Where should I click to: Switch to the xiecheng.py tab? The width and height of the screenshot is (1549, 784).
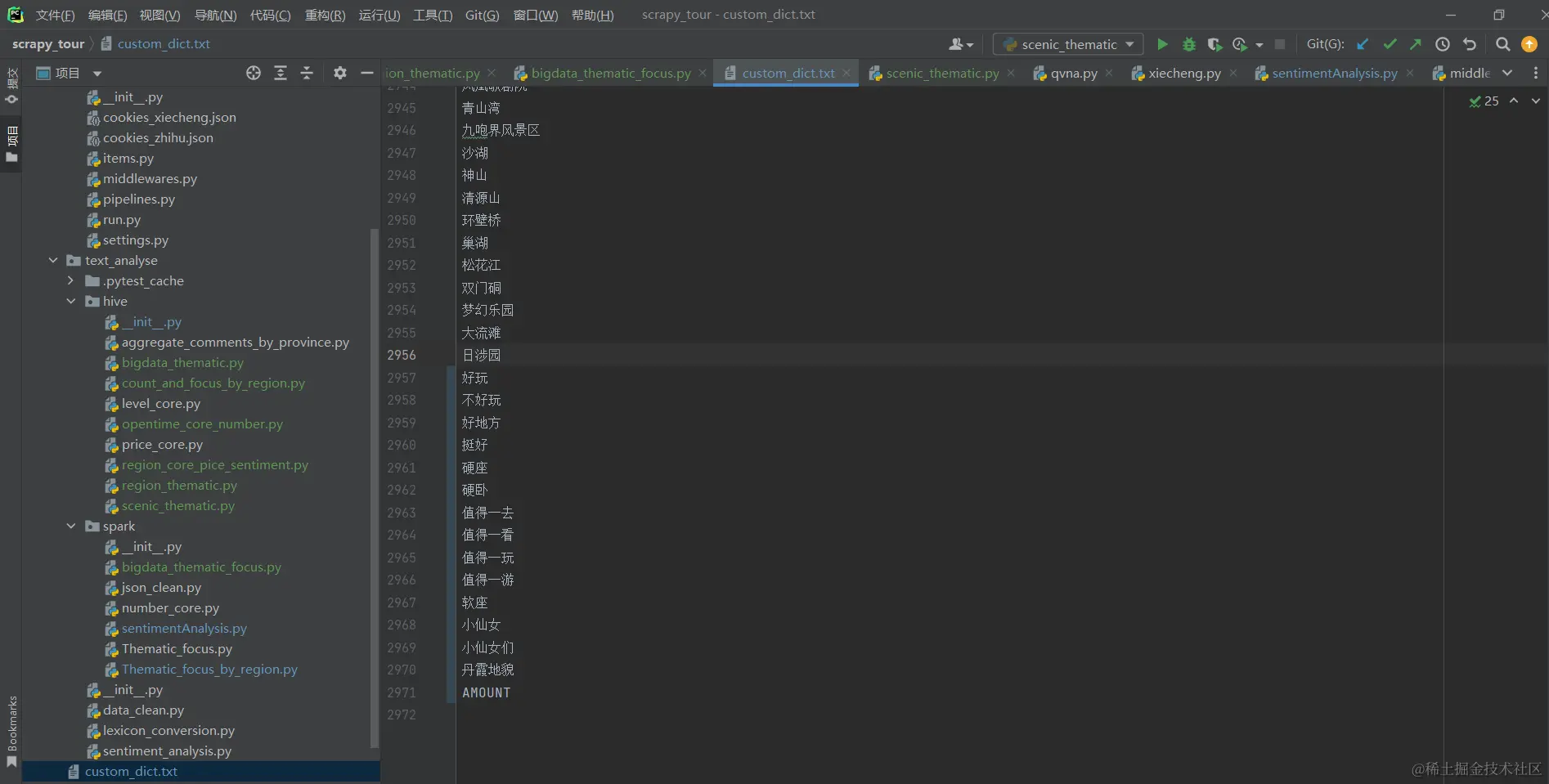point(1183,73)
